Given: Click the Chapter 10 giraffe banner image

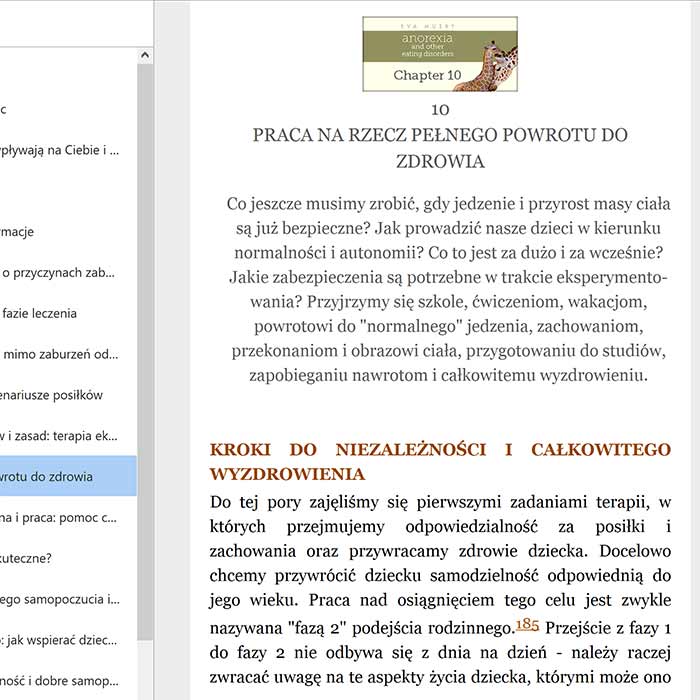Looking at the screenshot, I should (x=440, y=54).
